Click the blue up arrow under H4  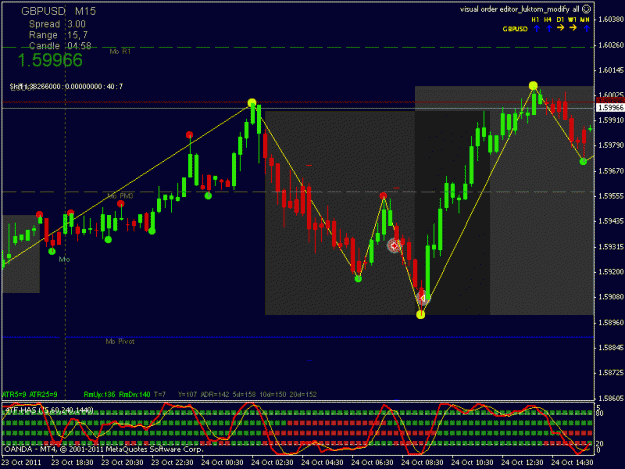tap(549, 28)
